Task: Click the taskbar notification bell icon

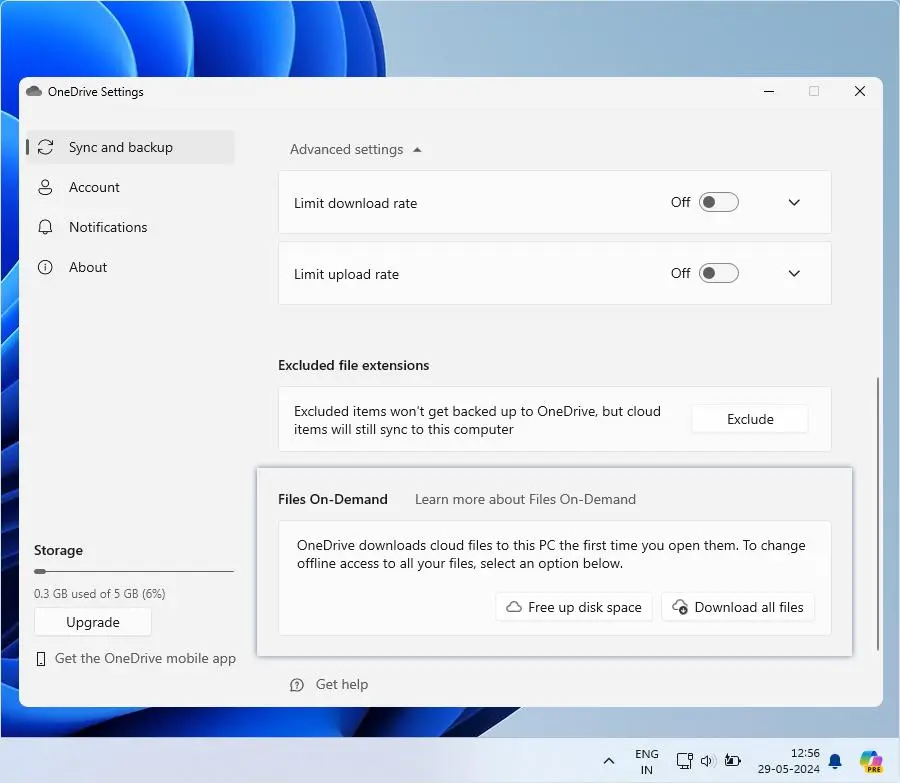Action: point(835,762)
